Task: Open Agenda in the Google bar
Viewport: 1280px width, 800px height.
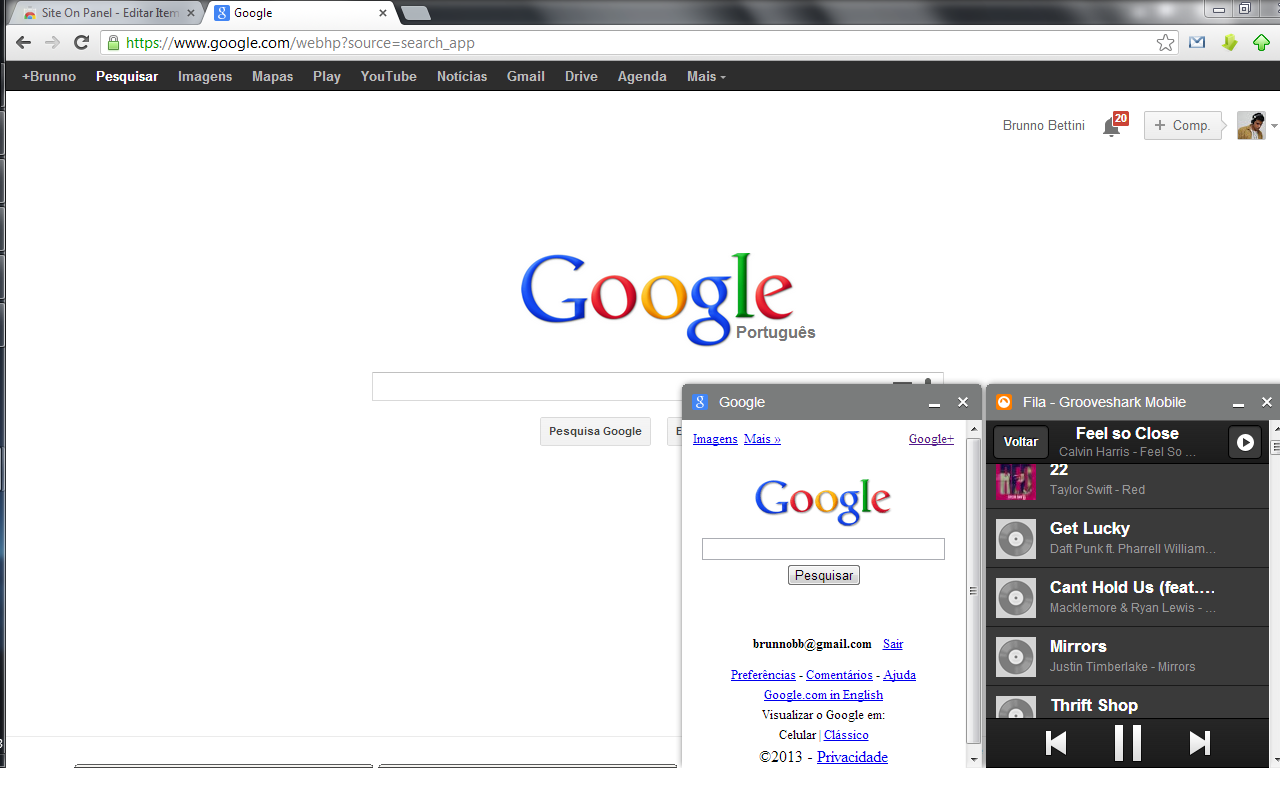Action: point(642,76)
